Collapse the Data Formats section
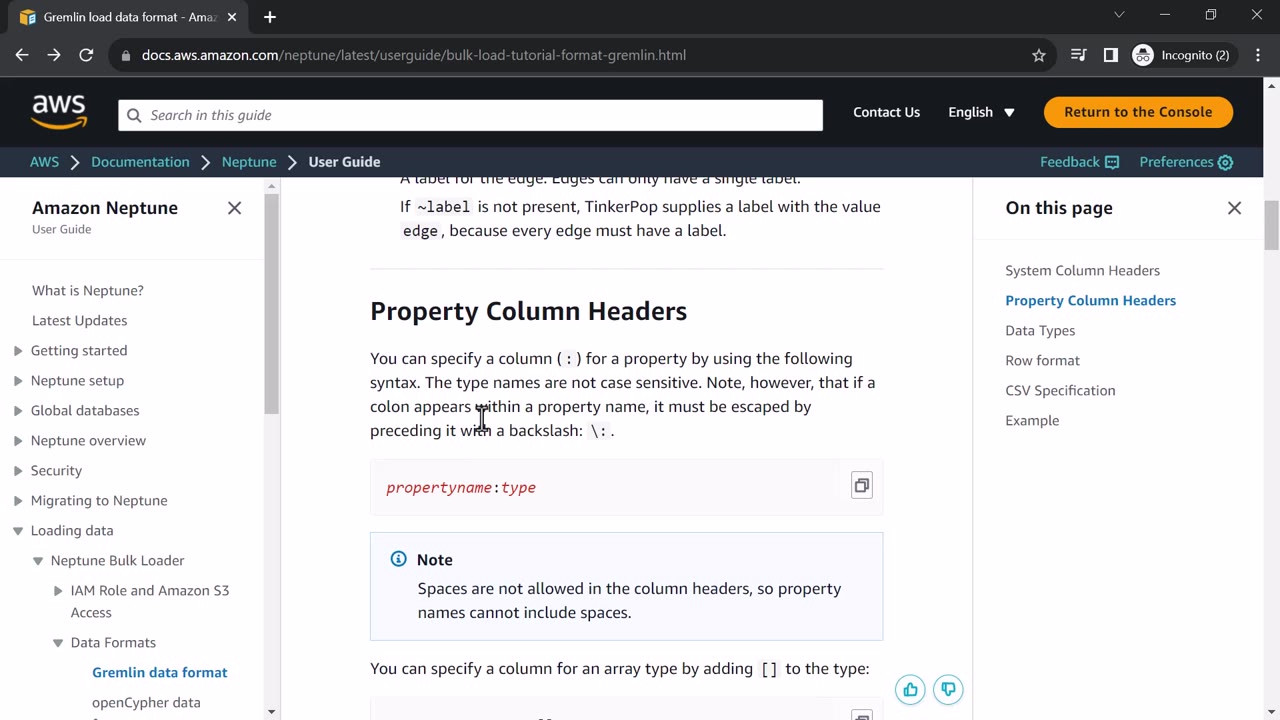Screen dimensions: 1280x720 (x=58, y=642)
